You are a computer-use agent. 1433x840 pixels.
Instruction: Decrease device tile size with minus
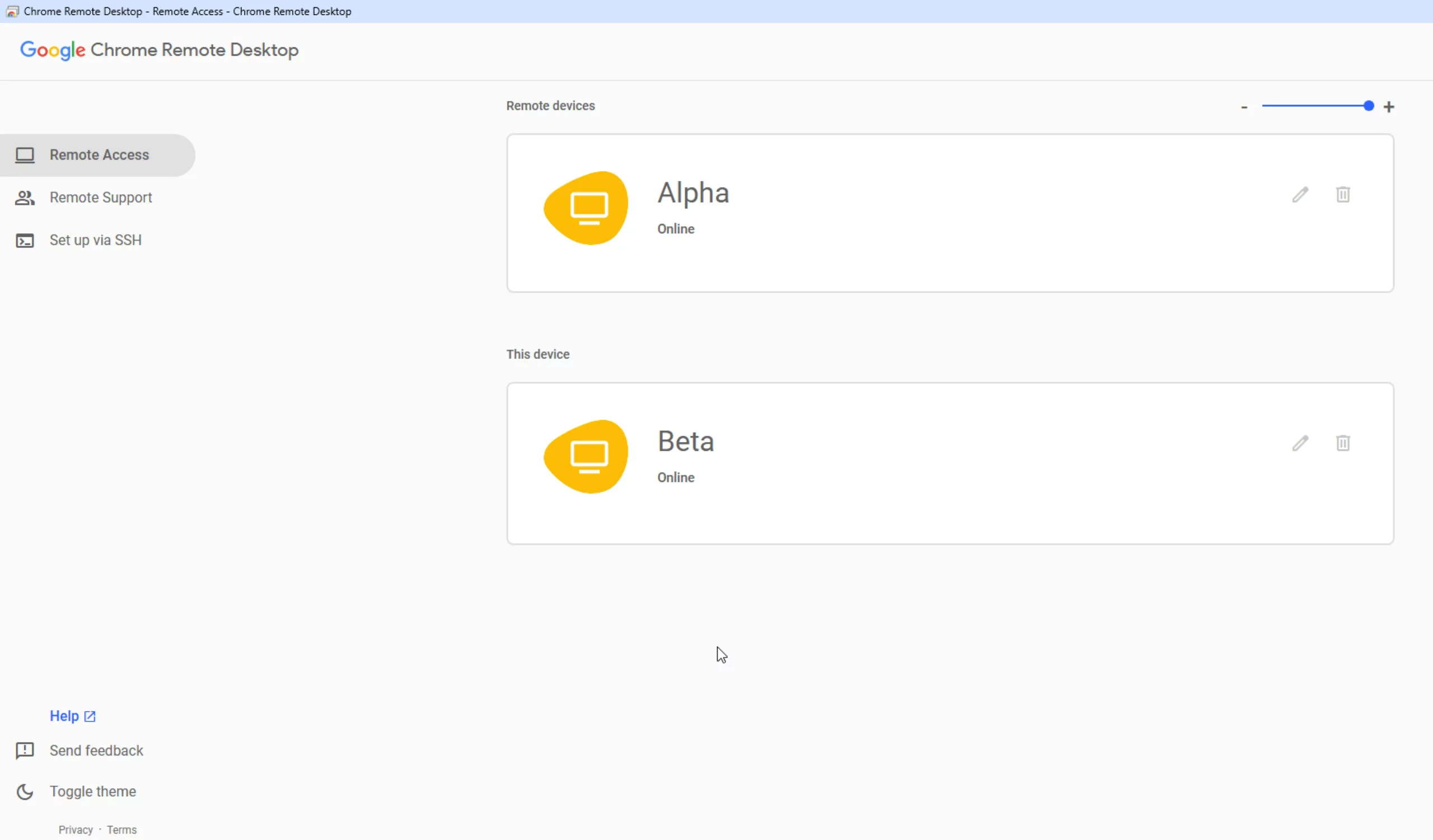click(1244, 107)
